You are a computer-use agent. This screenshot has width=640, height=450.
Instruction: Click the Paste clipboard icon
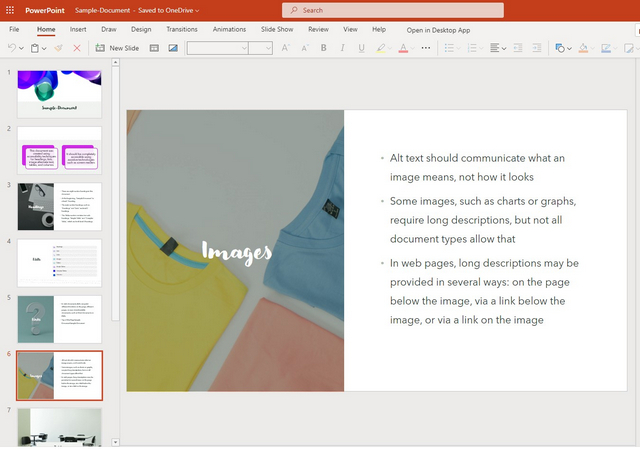pos(35,48)
